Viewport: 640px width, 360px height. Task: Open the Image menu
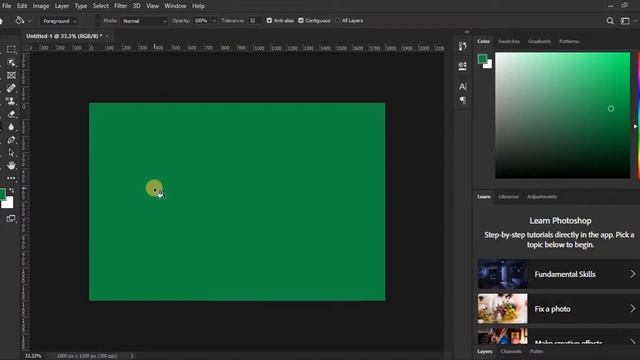tap(40, 6)
